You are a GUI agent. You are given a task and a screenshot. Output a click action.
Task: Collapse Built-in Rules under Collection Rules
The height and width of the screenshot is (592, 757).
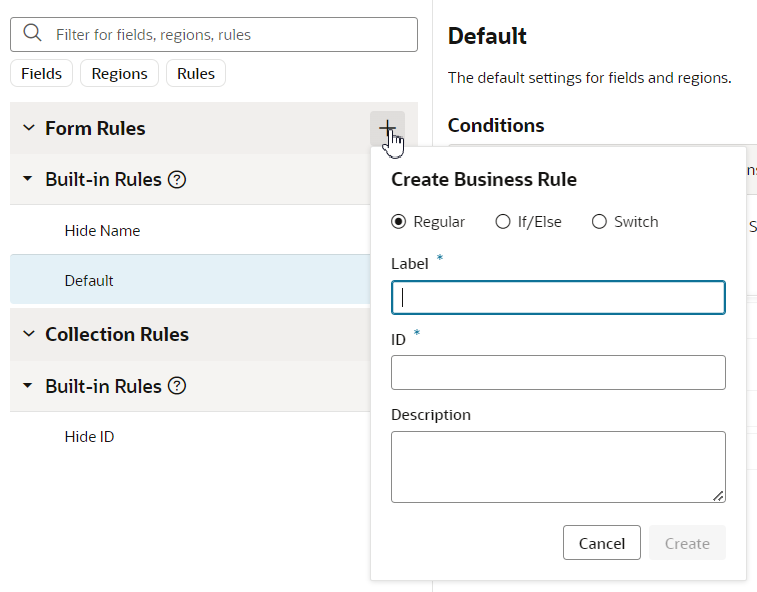click(28, 386)
